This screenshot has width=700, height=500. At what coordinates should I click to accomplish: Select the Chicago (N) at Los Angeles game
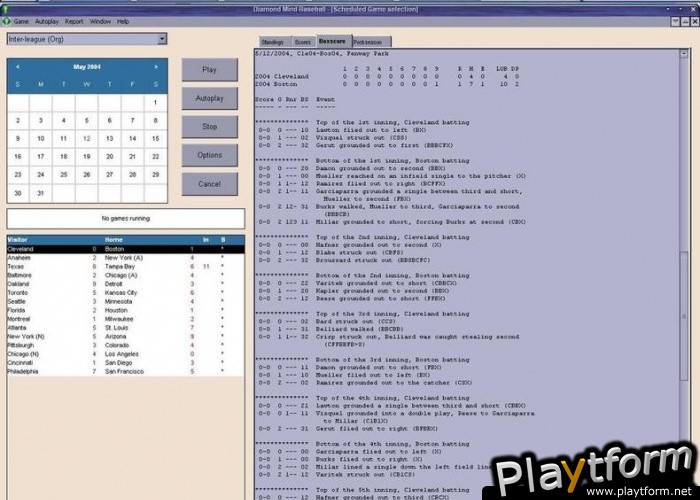pyautogui.click(x=125, y=354)
